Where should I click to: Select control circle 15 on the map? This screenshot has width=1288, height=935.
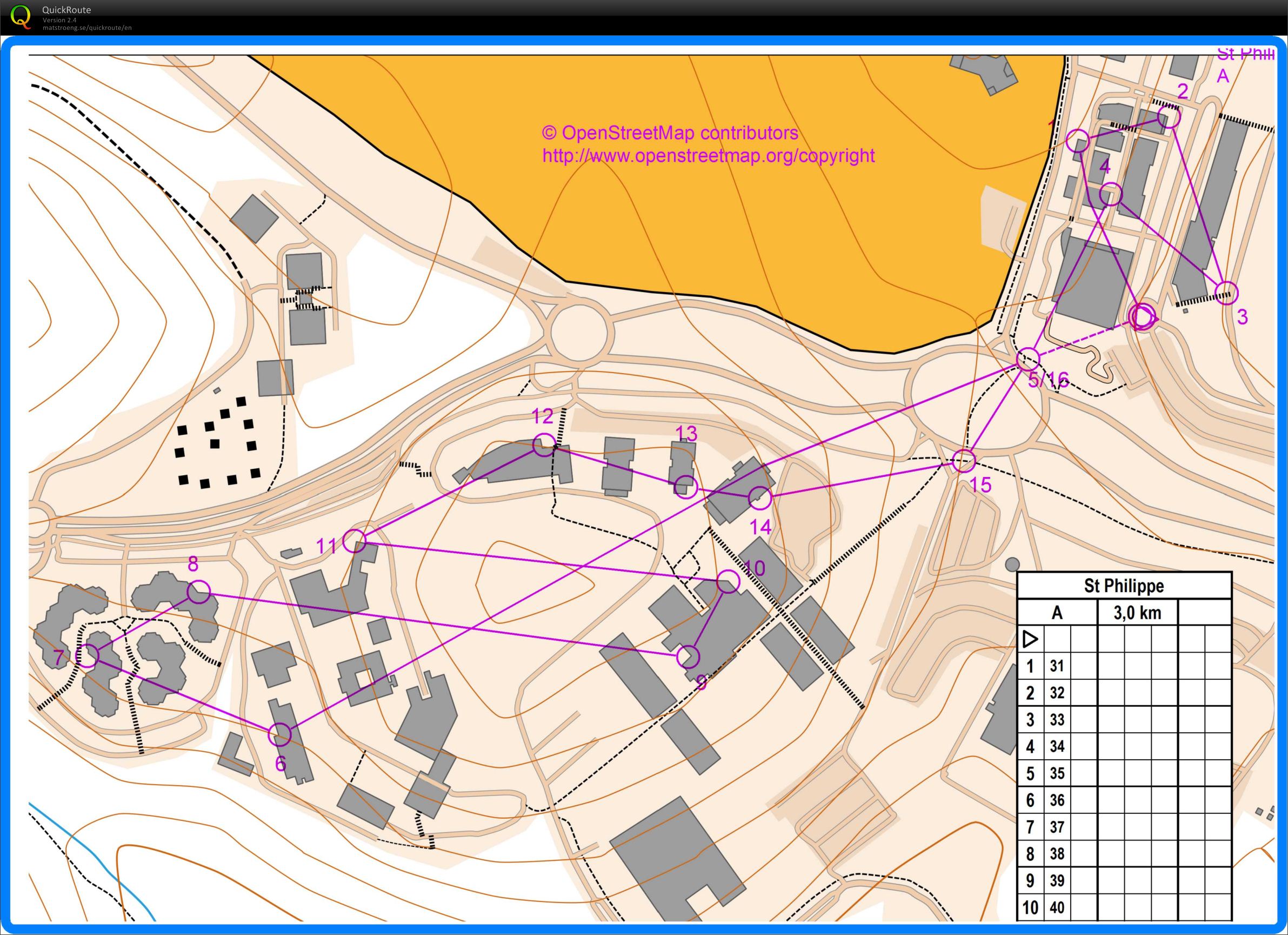pos(964,461)
